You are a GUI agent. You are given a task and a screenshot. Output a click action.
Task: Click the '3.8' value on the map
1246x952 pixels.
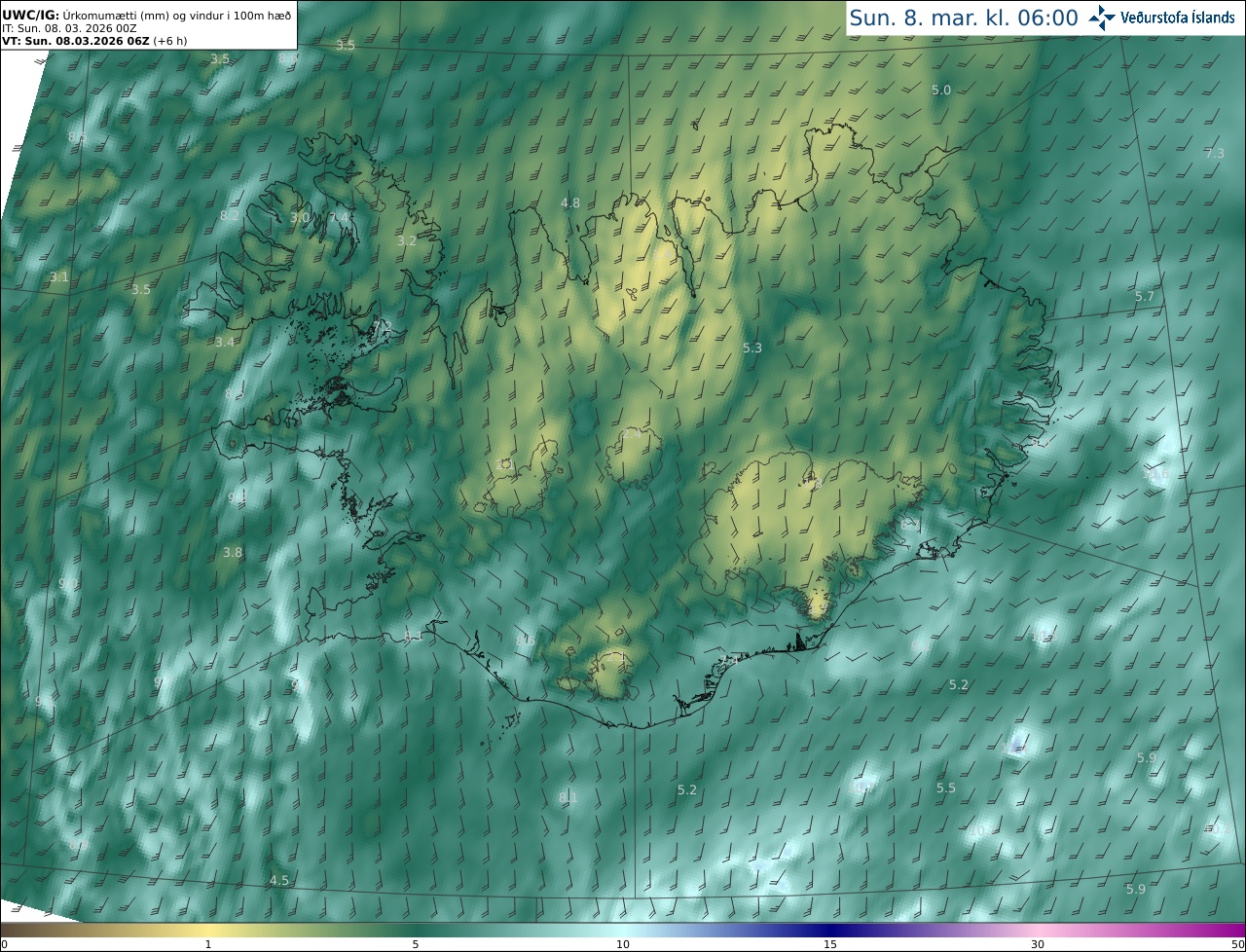coord(233,552)
